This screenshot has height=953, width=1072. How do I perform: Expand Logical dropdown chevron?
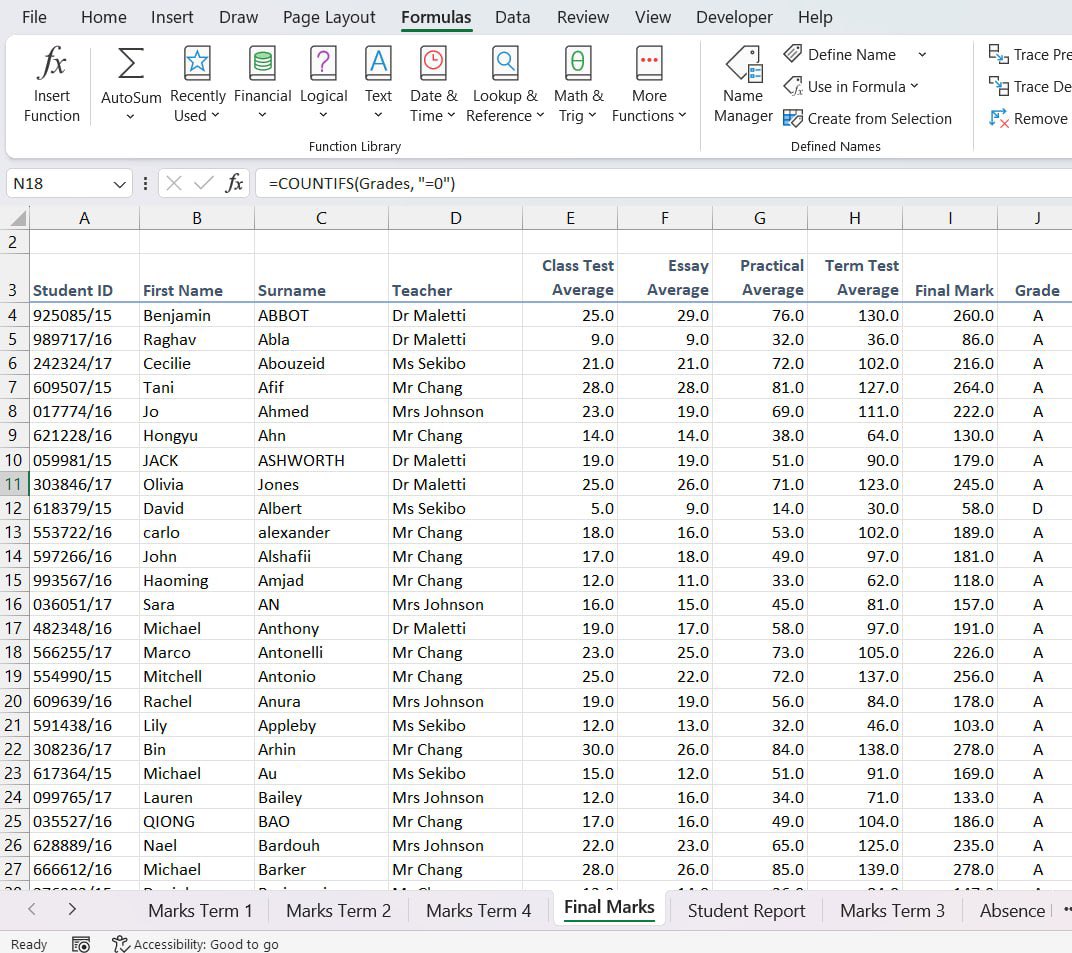click(323, 115)
